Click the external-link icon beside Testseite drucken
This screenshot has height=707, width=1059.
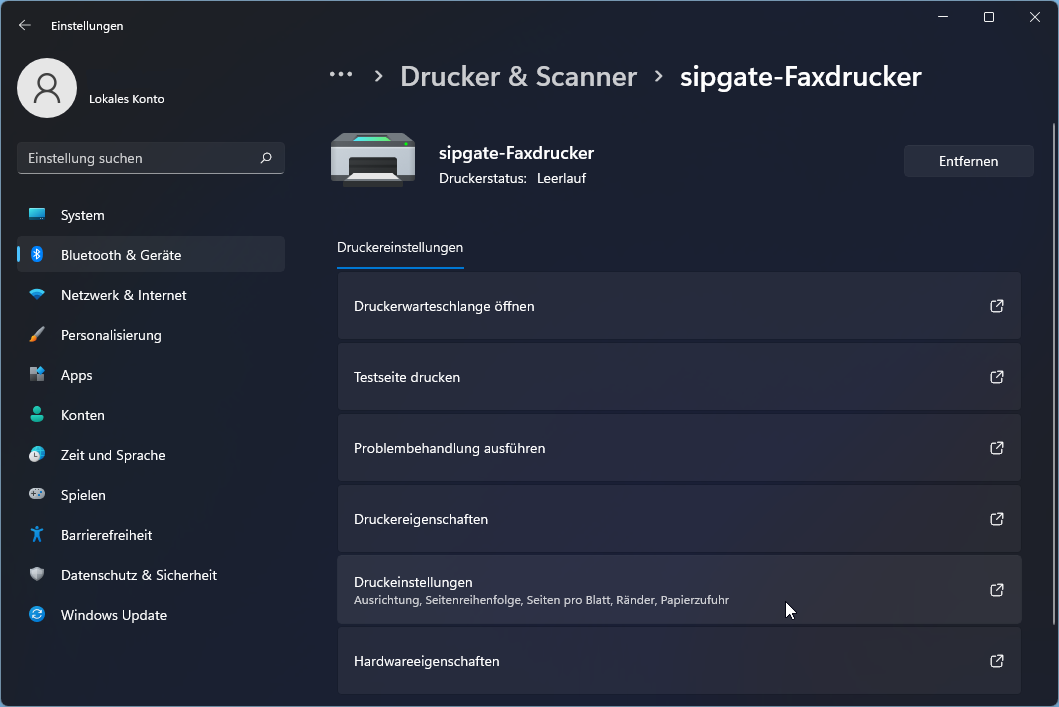click(996, 377)
